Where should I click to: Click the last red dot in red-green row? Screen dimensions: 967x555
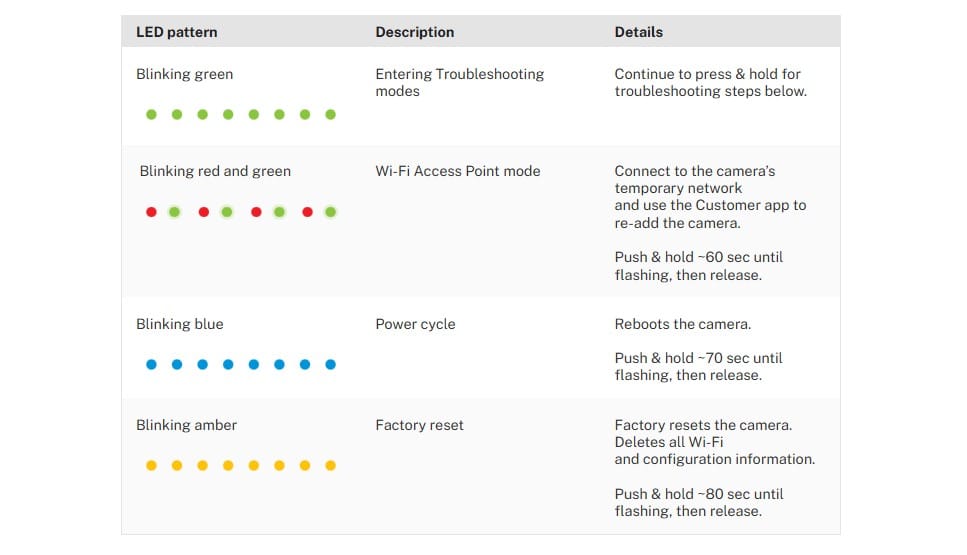click(307, 212)
